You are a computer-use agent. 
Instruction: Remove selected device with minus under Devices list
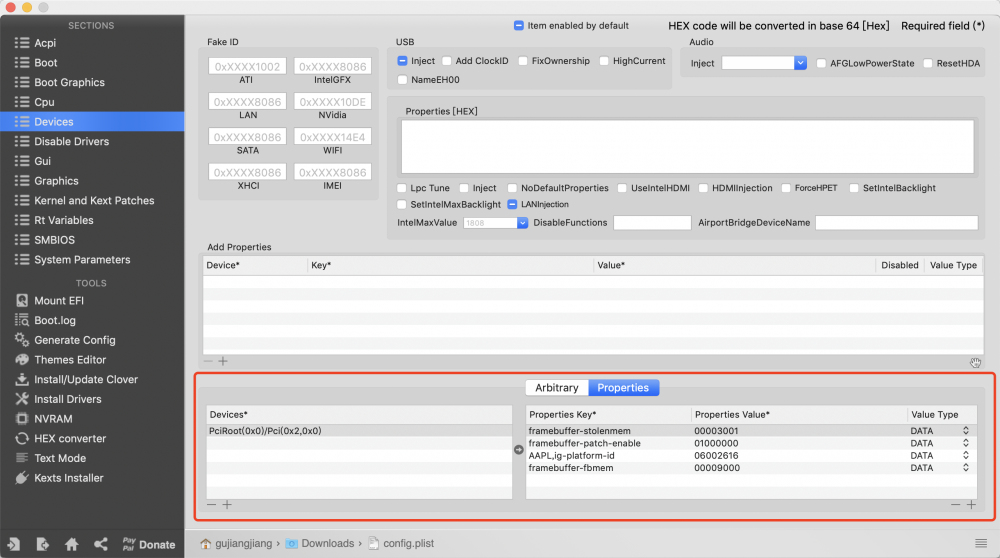point(212,504)
